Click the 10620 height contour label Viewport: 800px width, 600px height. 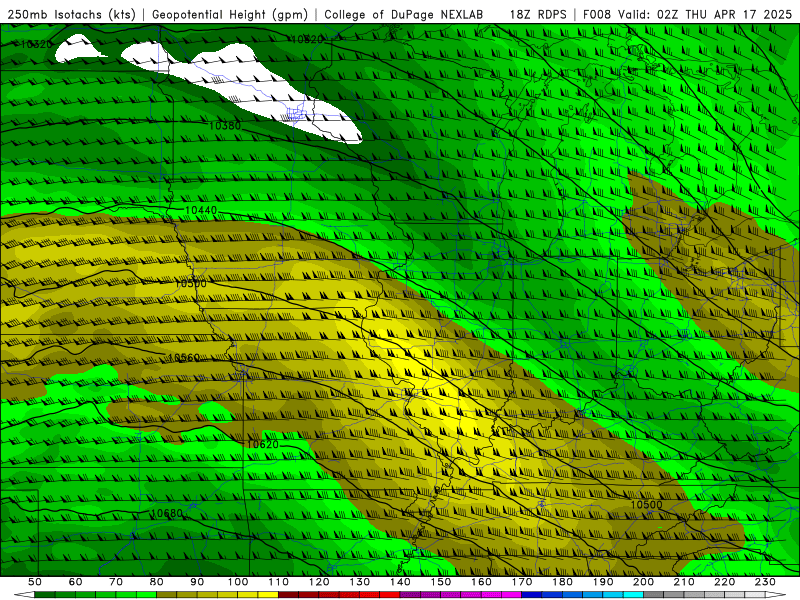pos(263,444)
